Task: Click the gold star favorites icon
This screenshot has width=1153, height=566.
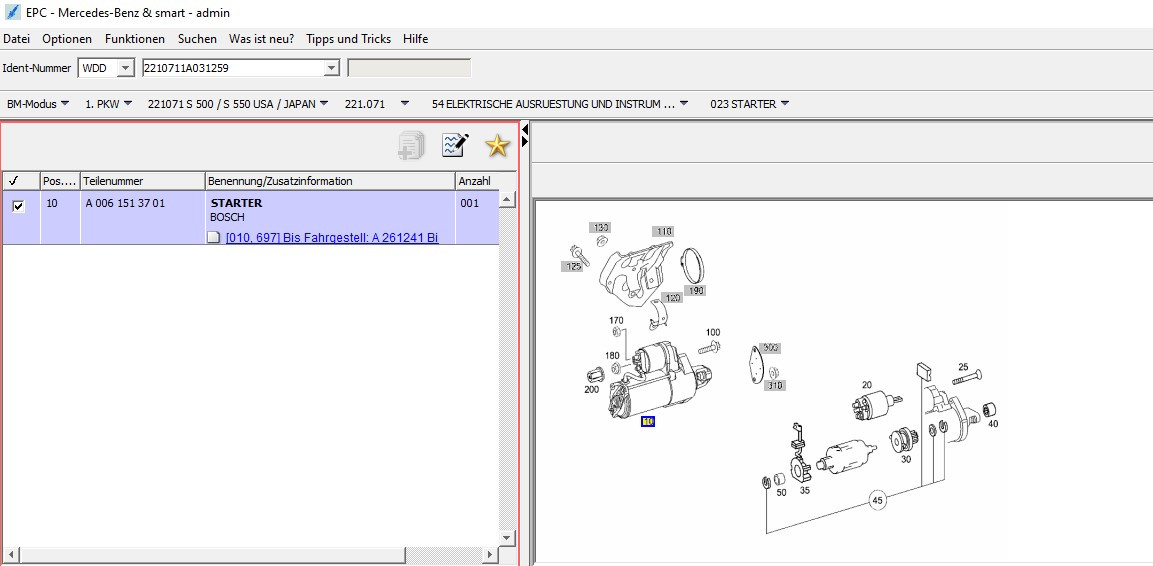Action: 497,146
